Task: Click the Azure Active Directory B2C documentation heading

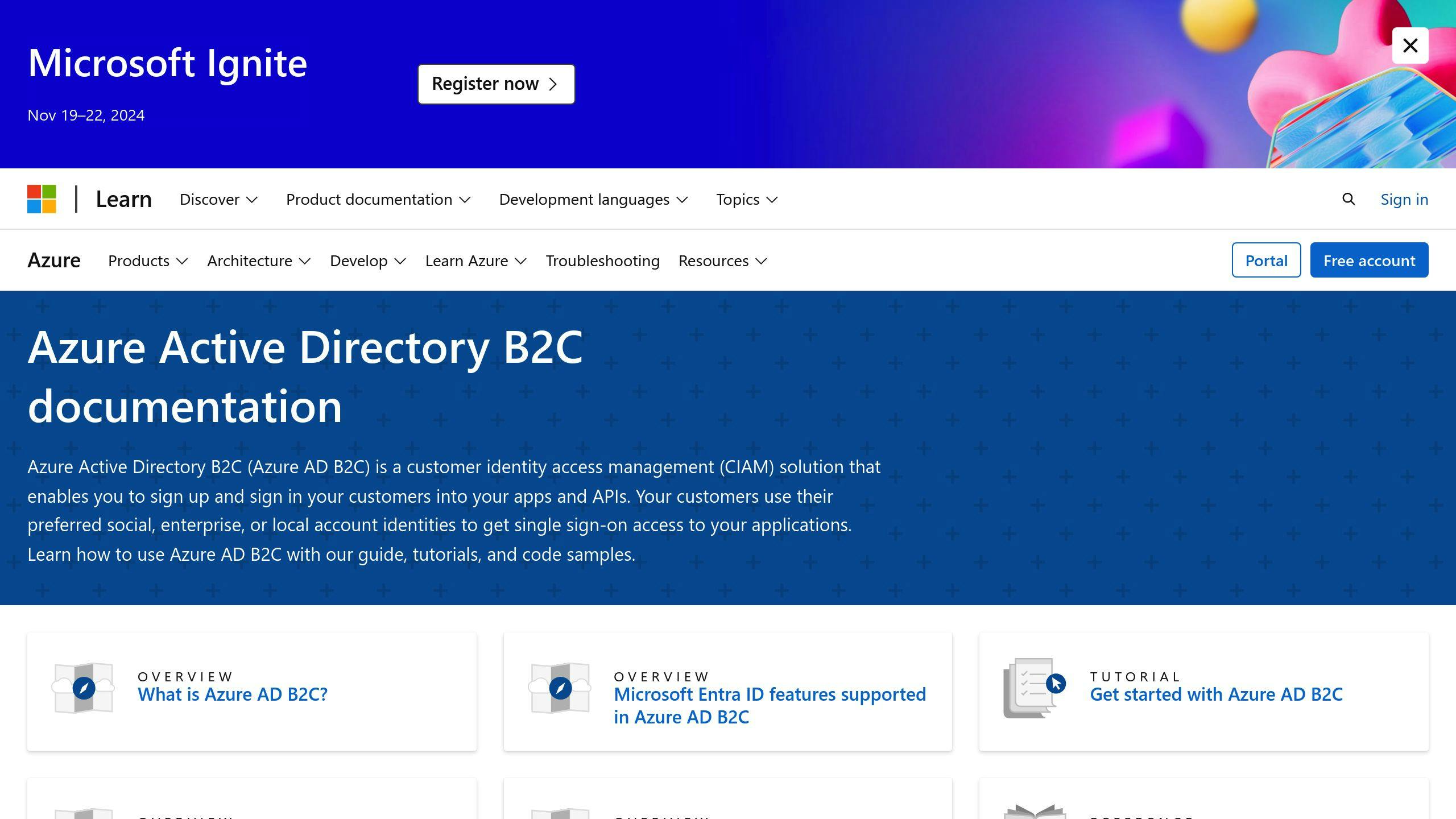Action: 305,377
